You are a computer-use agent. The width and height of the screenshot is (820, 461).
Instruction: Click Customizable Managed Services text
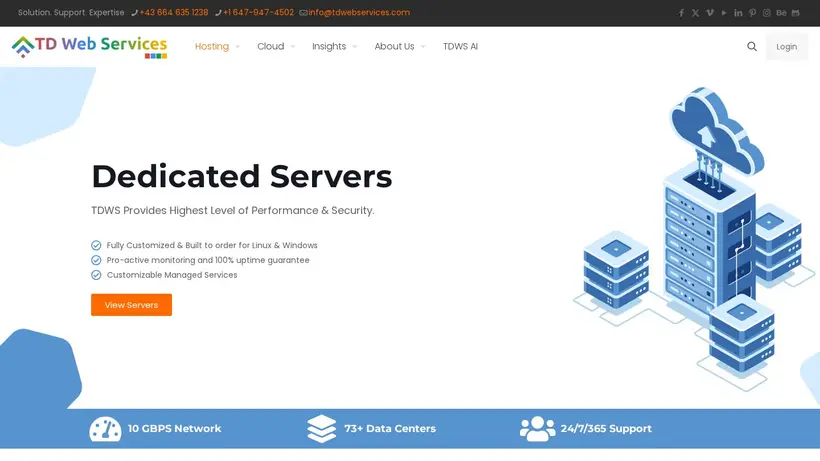click(x=172, y=275)
